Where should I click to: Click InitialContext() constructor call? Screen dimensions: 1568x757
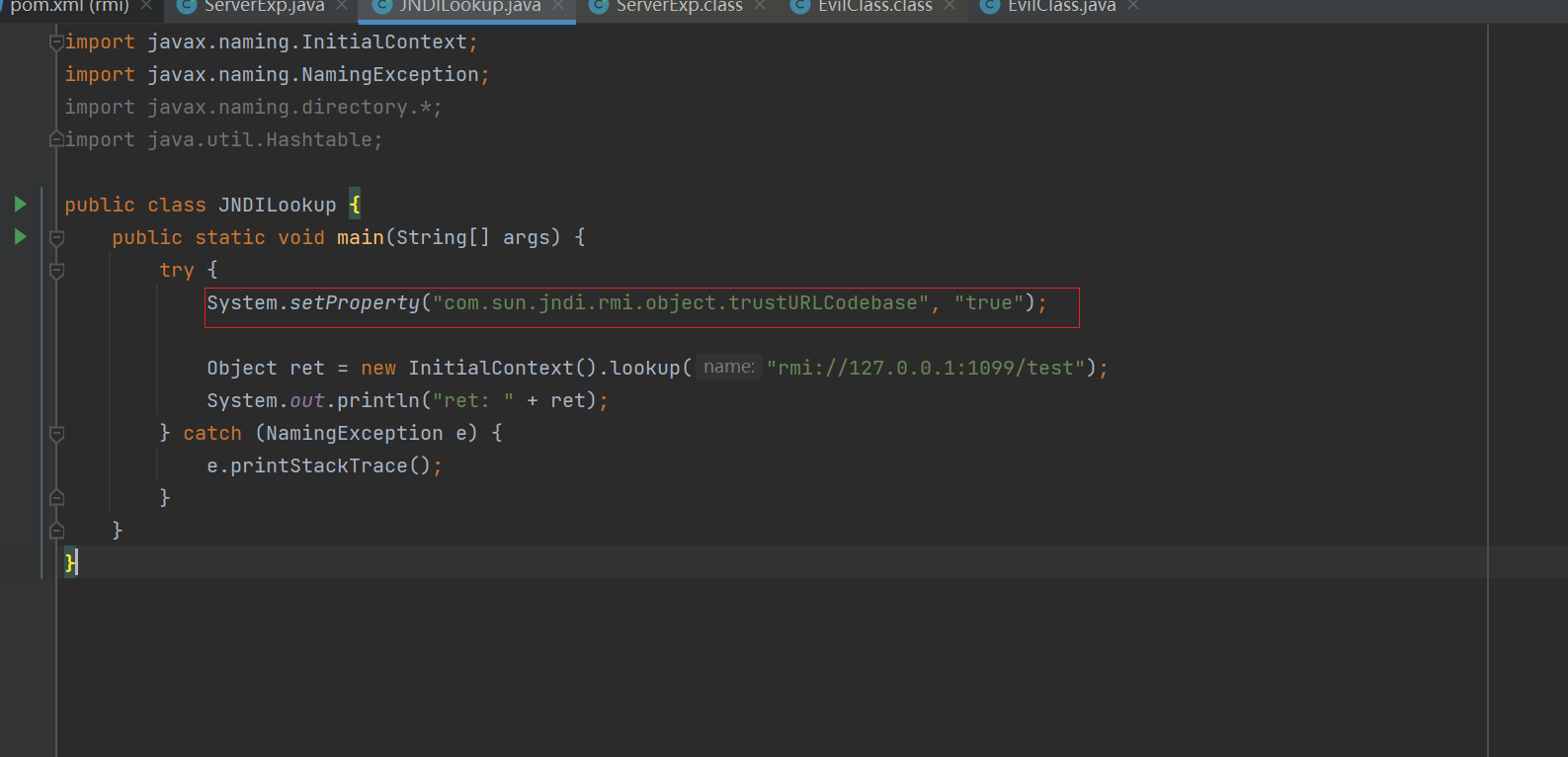coord(503,368)
